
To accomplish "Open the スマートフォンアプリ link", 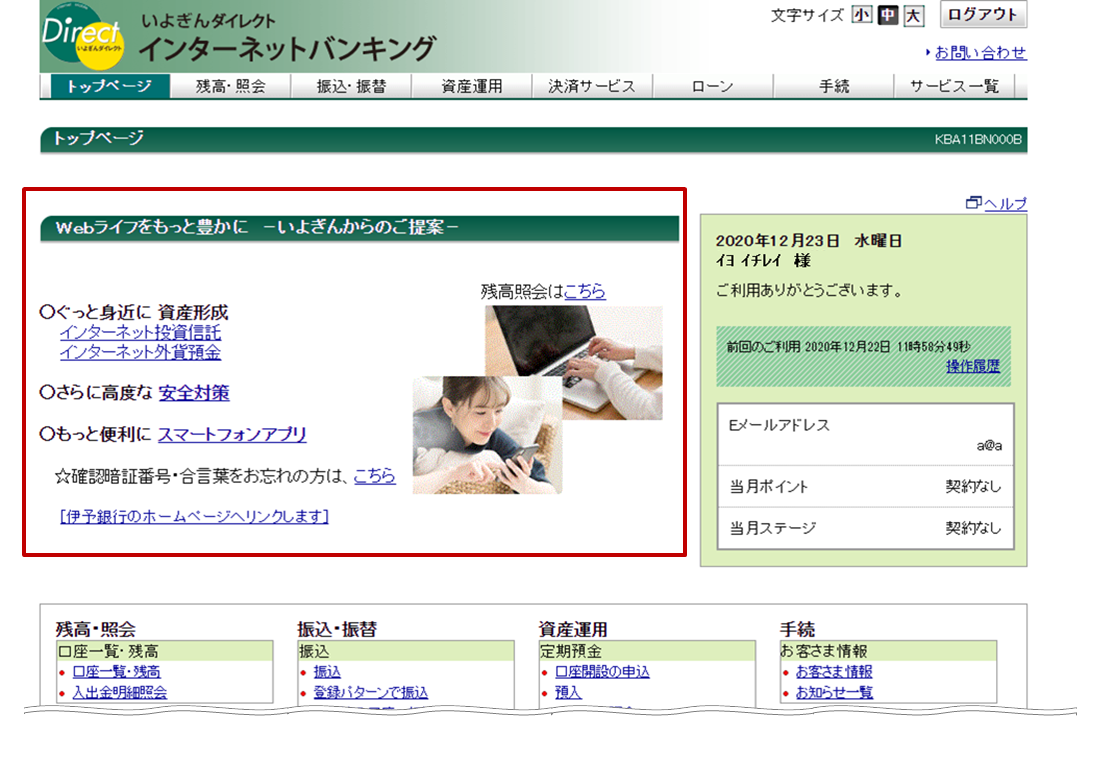I will [x=233, y=434].
